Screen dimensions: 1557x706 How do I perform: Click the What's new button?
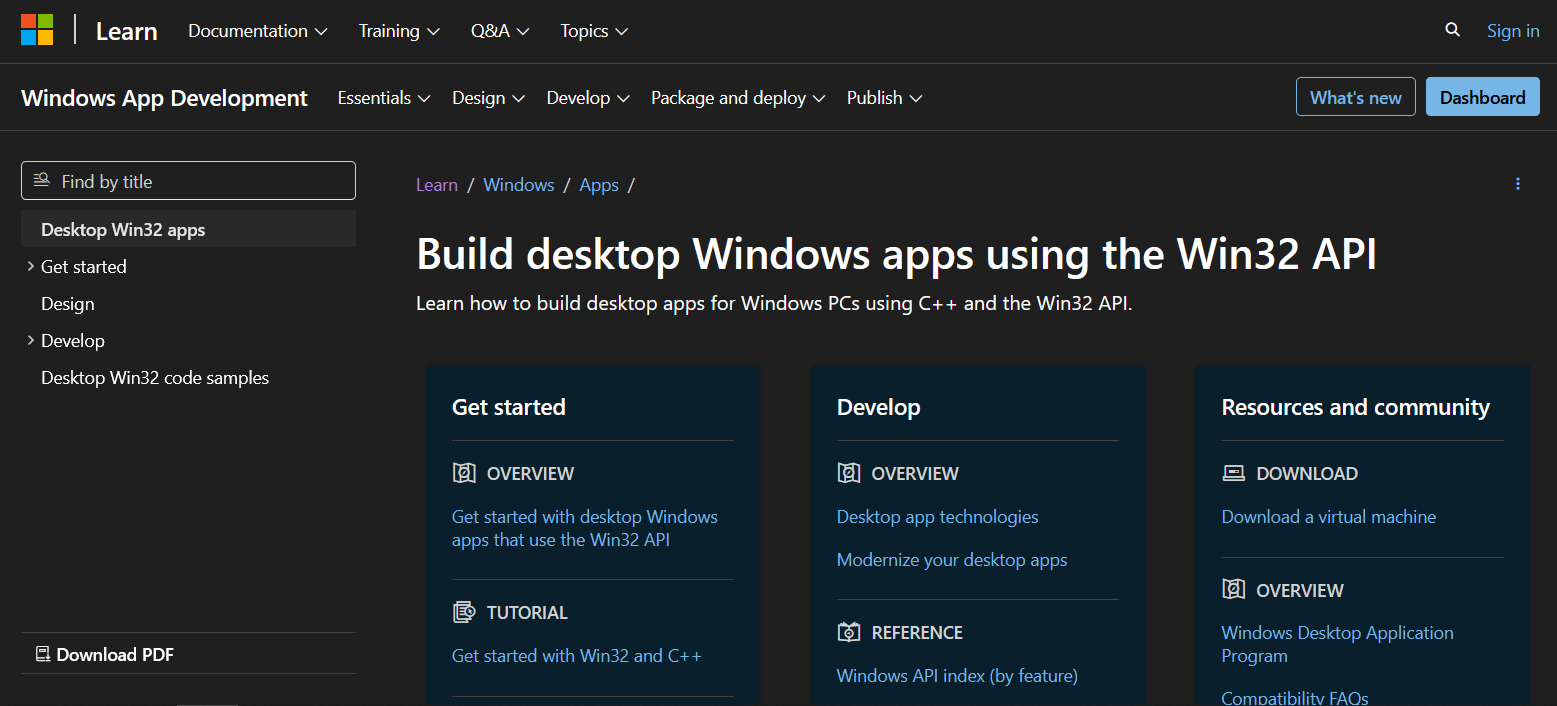[x=1355, y=97]
